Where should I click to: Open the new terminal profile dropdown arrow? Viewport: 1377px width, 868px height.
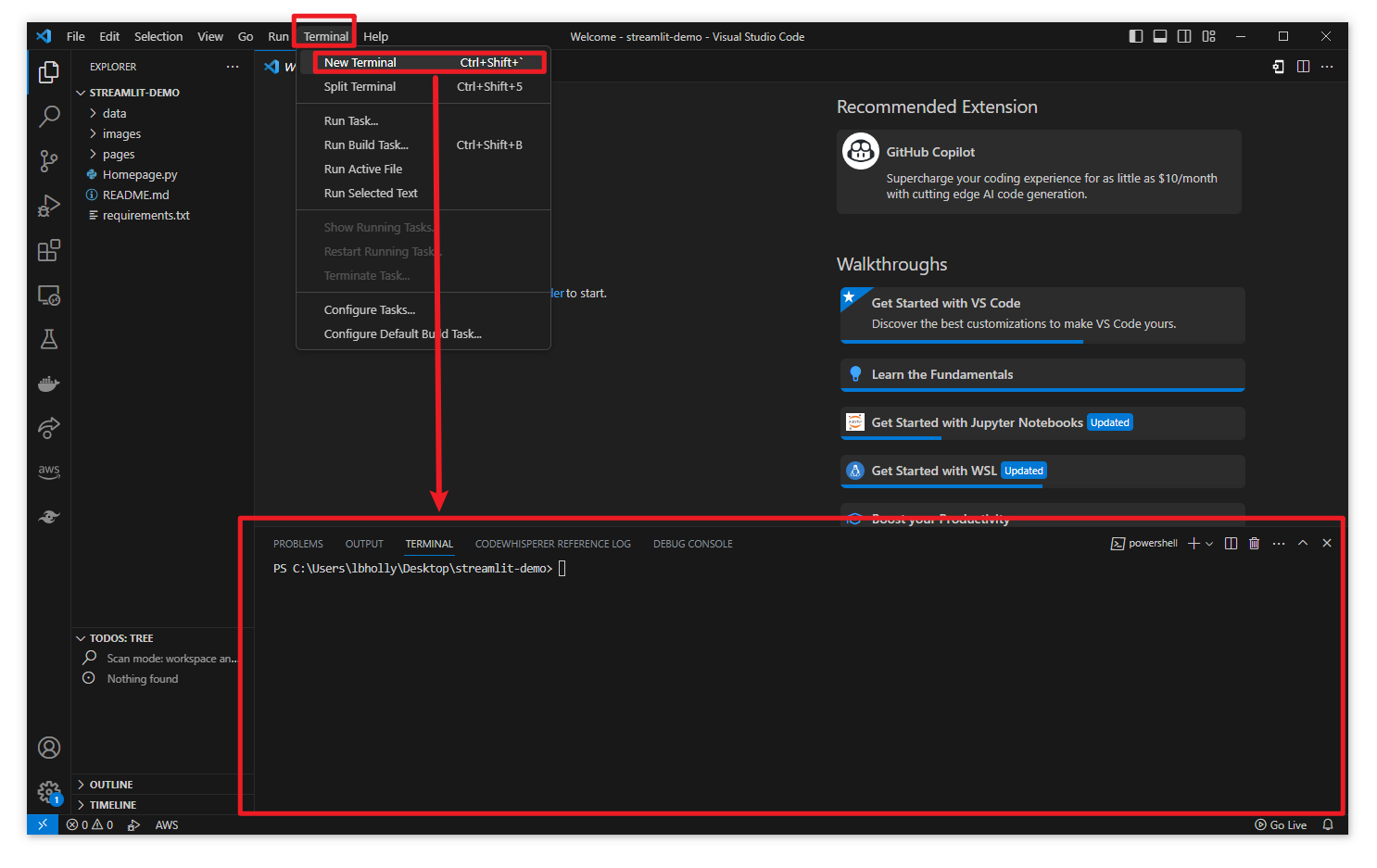pos(1209,544)
